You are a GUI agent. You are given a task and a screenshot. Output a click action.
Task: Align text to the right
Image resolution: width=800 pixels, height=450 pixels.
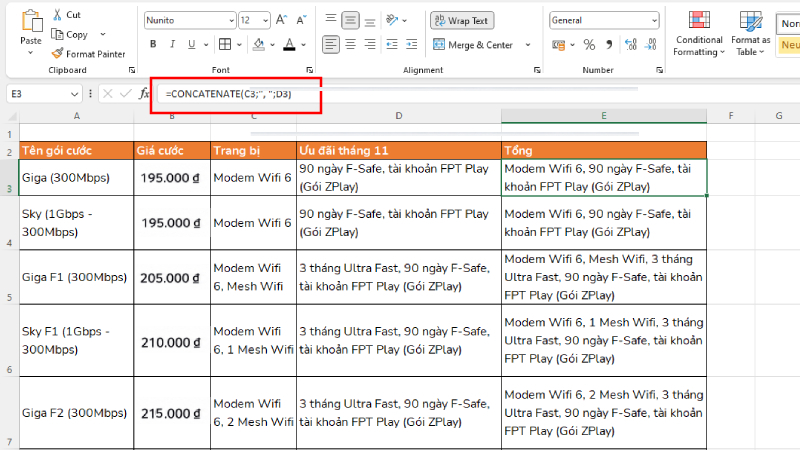coord(370,44)
